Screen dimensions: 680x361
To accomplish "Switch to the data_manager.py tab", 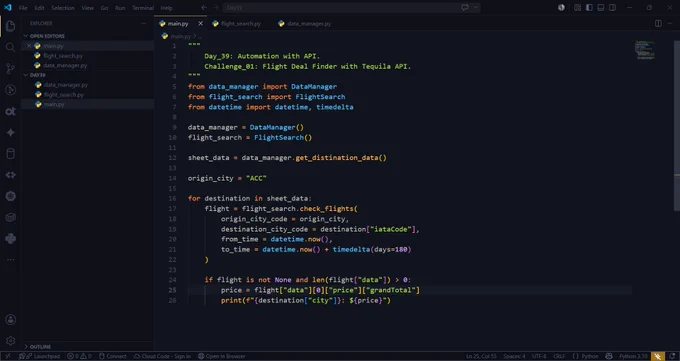I will point(304,23).
